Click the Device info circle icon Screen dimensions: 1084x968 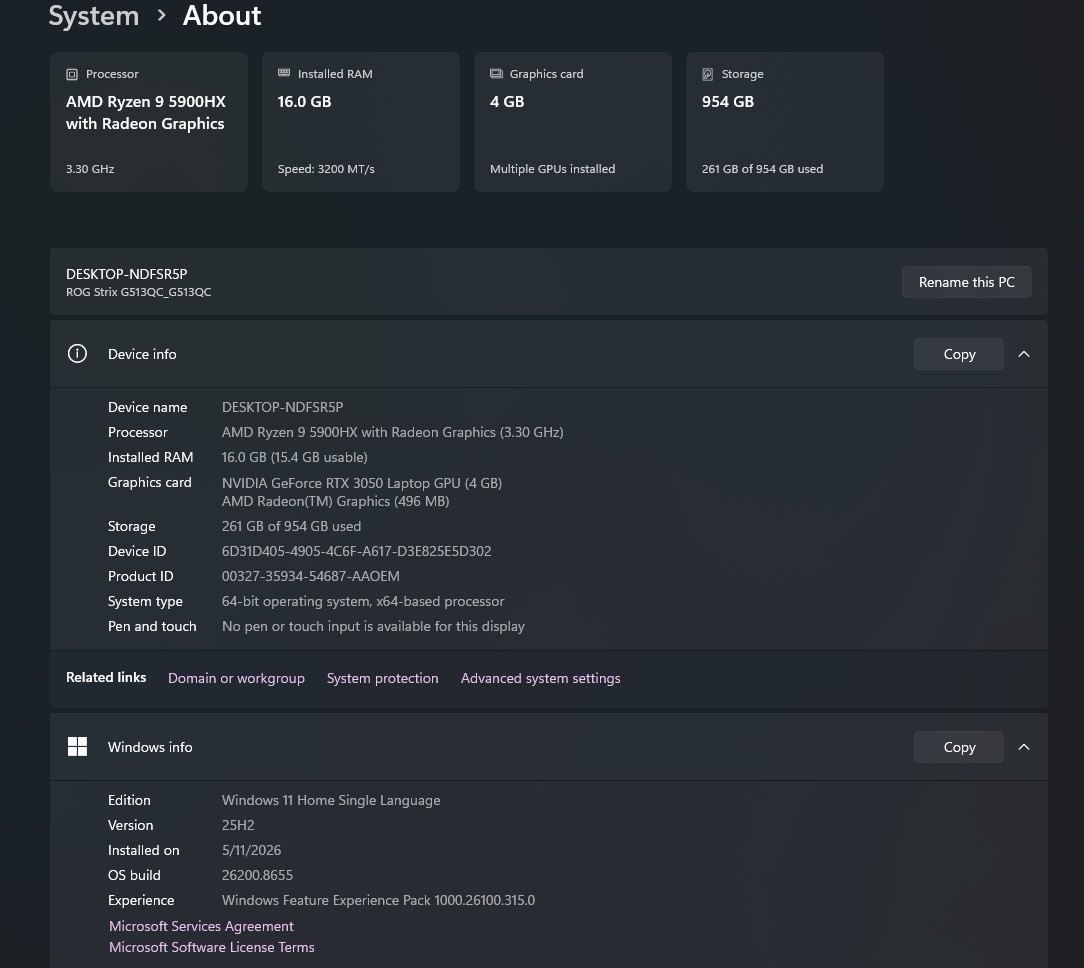pyautogui.click(x=77, y=354)
